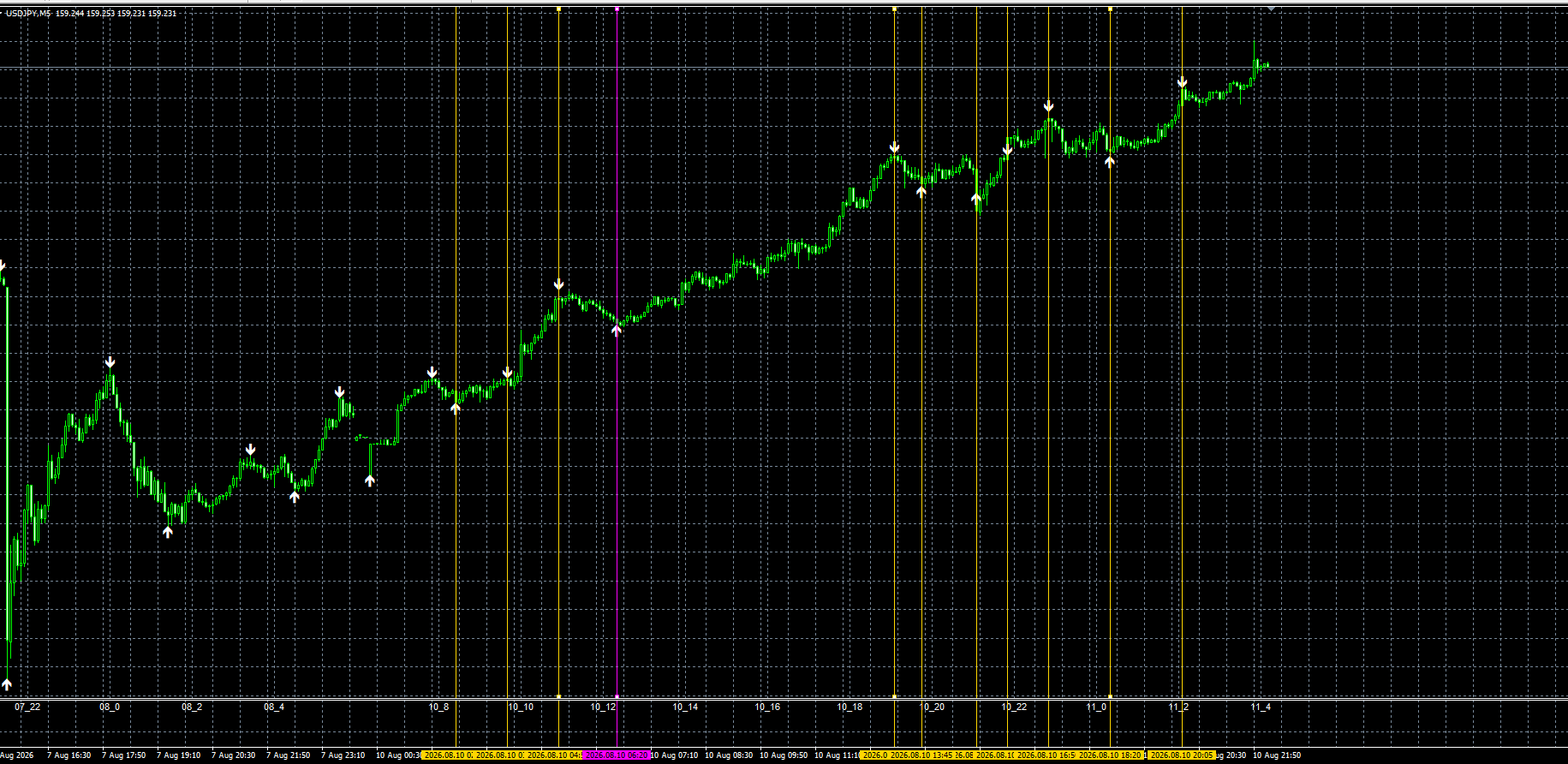
Task: Click the USDJPY,M5 symbol label
Action: [x=28, y=14]
